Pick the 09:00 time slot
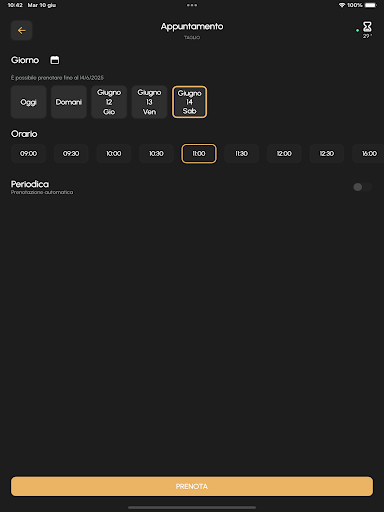384x512 pixels. [x=28, y=154]
